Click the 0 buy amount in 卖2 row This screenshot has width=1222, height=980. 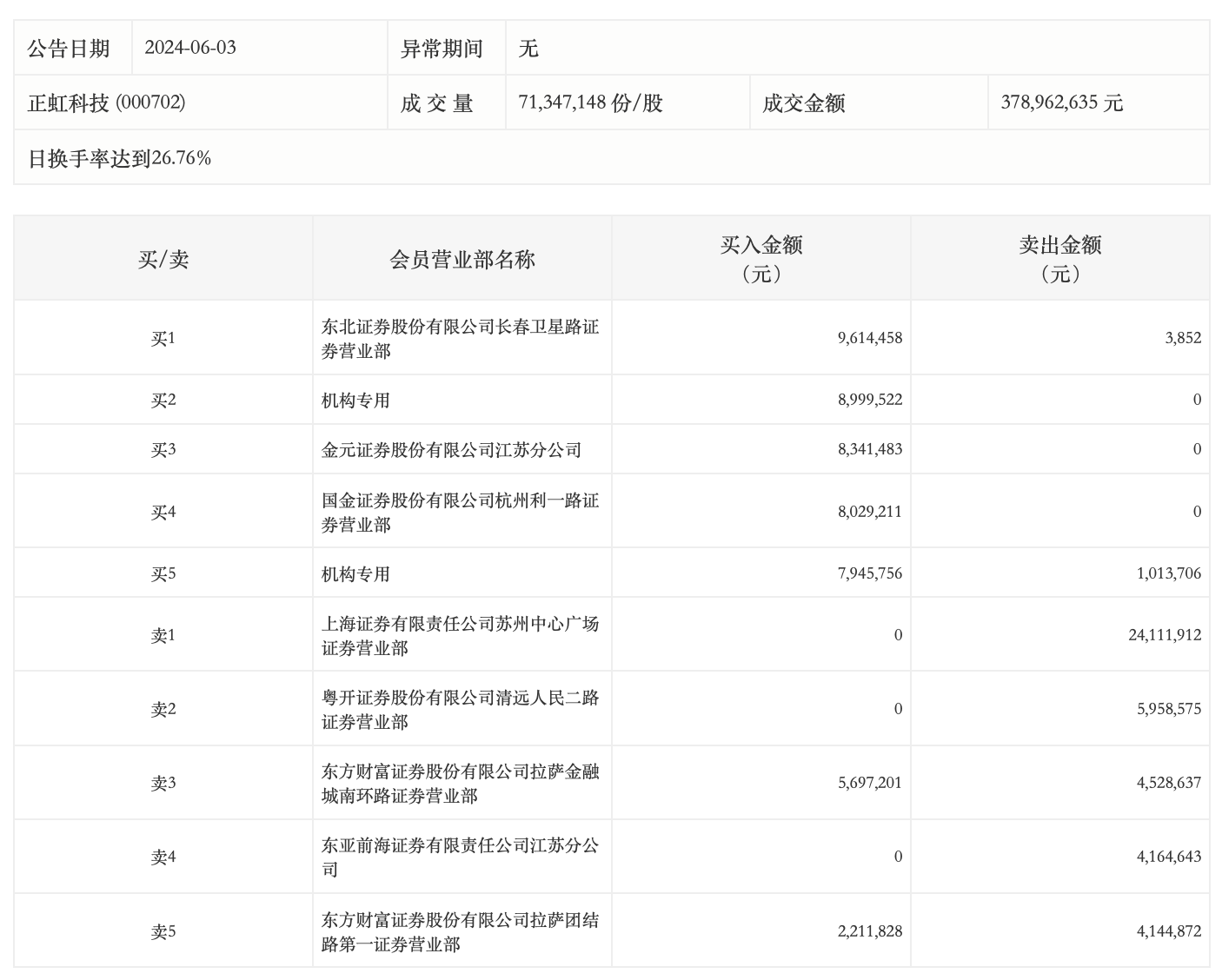click(898, 709)
